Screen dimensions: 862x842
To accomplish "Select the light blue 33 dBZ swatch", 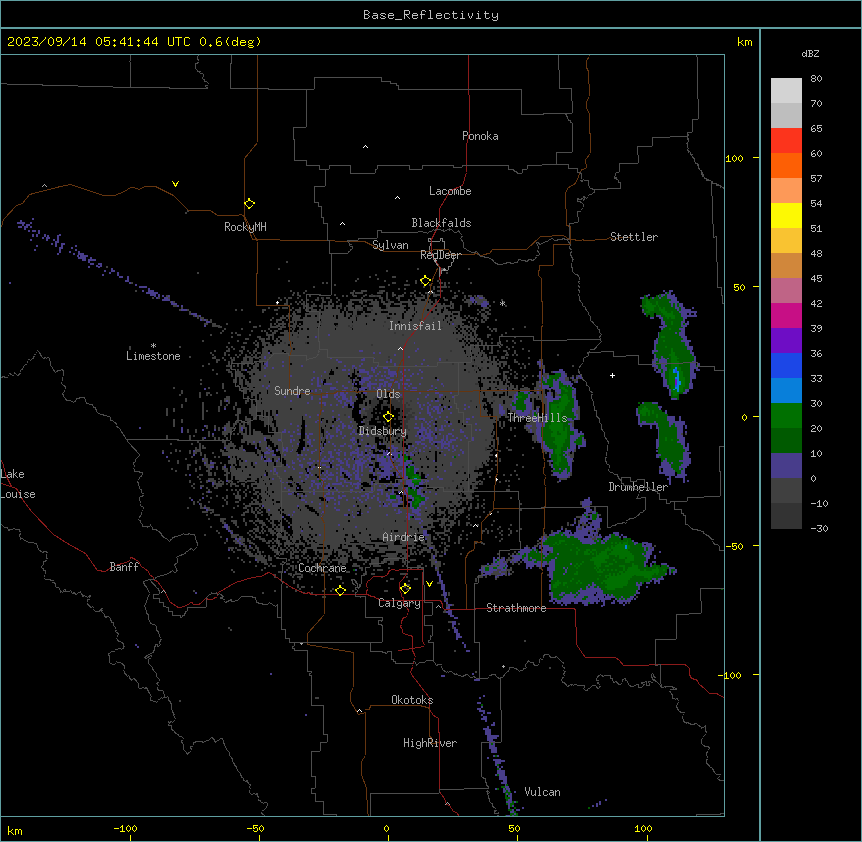I will click(786, 391).
